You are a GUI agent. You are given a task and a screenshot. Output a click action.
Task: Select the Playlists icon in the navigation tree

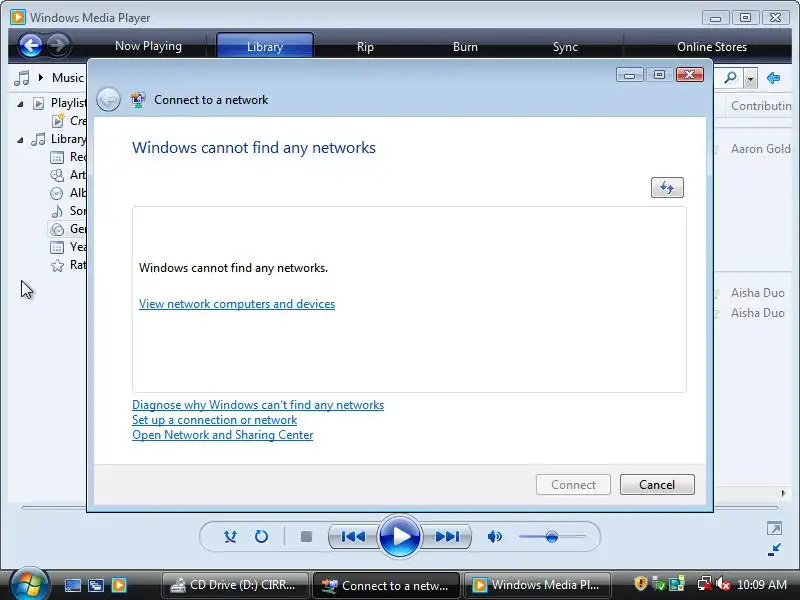(x=38, y=103)
